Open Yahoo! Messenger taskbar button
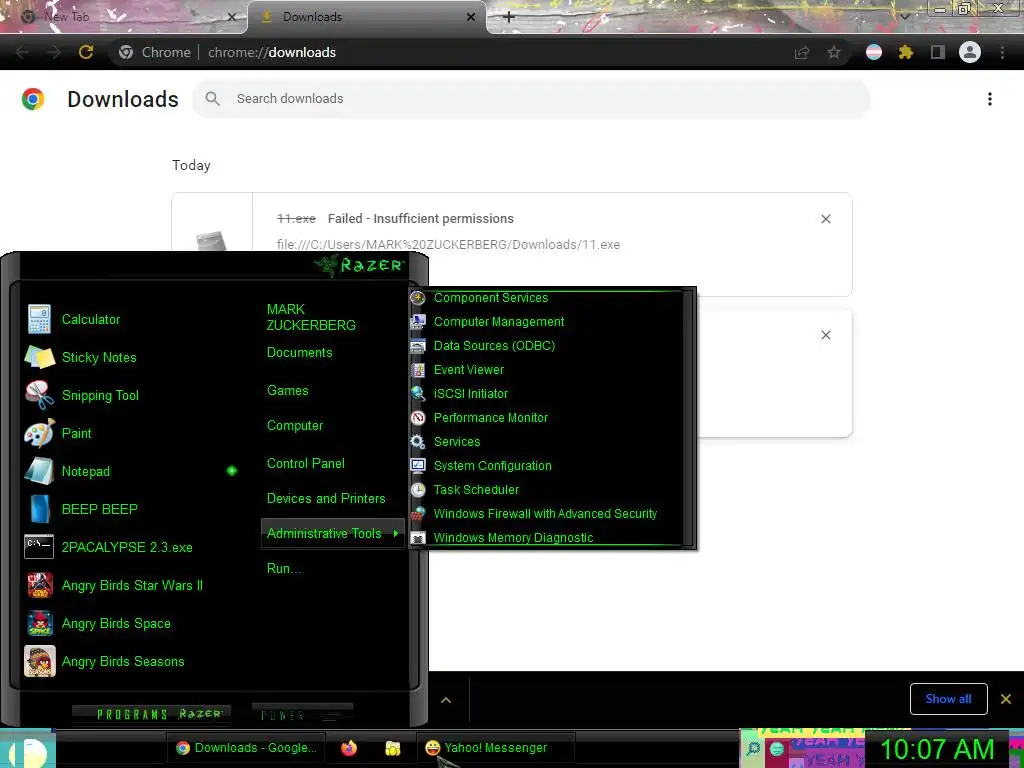The height and width of the screenshot is (768, 1024). (496, 748)
